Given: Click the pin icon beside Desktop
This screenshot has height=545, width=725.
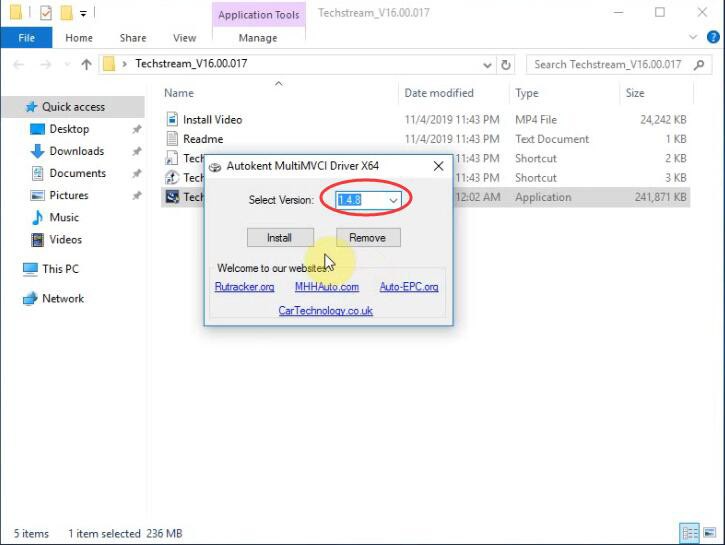Looking at the screenshot, I should [x=137, y=129].
